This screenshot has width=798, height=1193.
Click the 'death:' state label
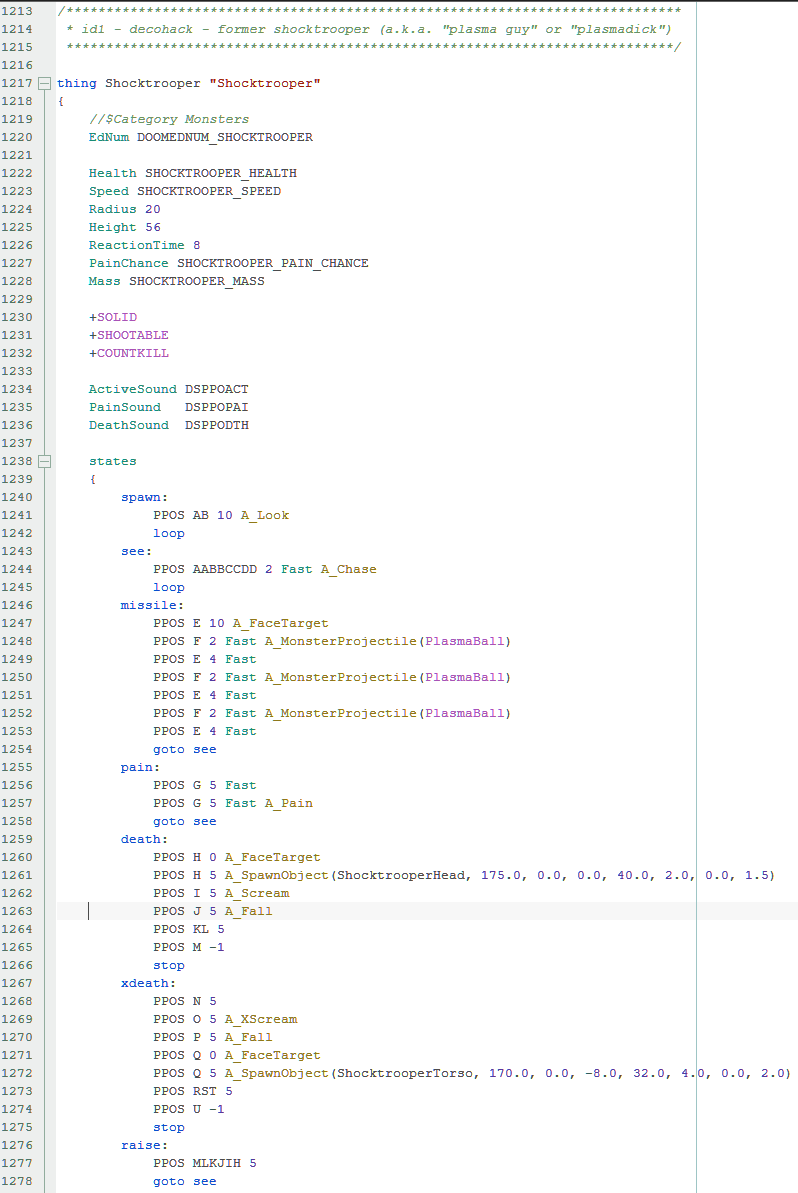(145, 839)
